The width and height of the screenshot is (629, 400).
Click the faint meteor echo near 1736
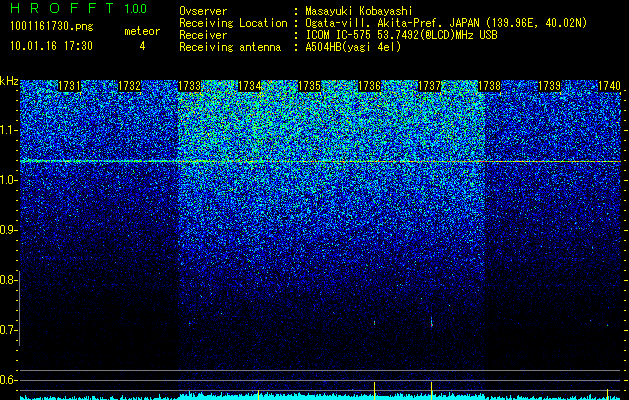click(374, 322)
